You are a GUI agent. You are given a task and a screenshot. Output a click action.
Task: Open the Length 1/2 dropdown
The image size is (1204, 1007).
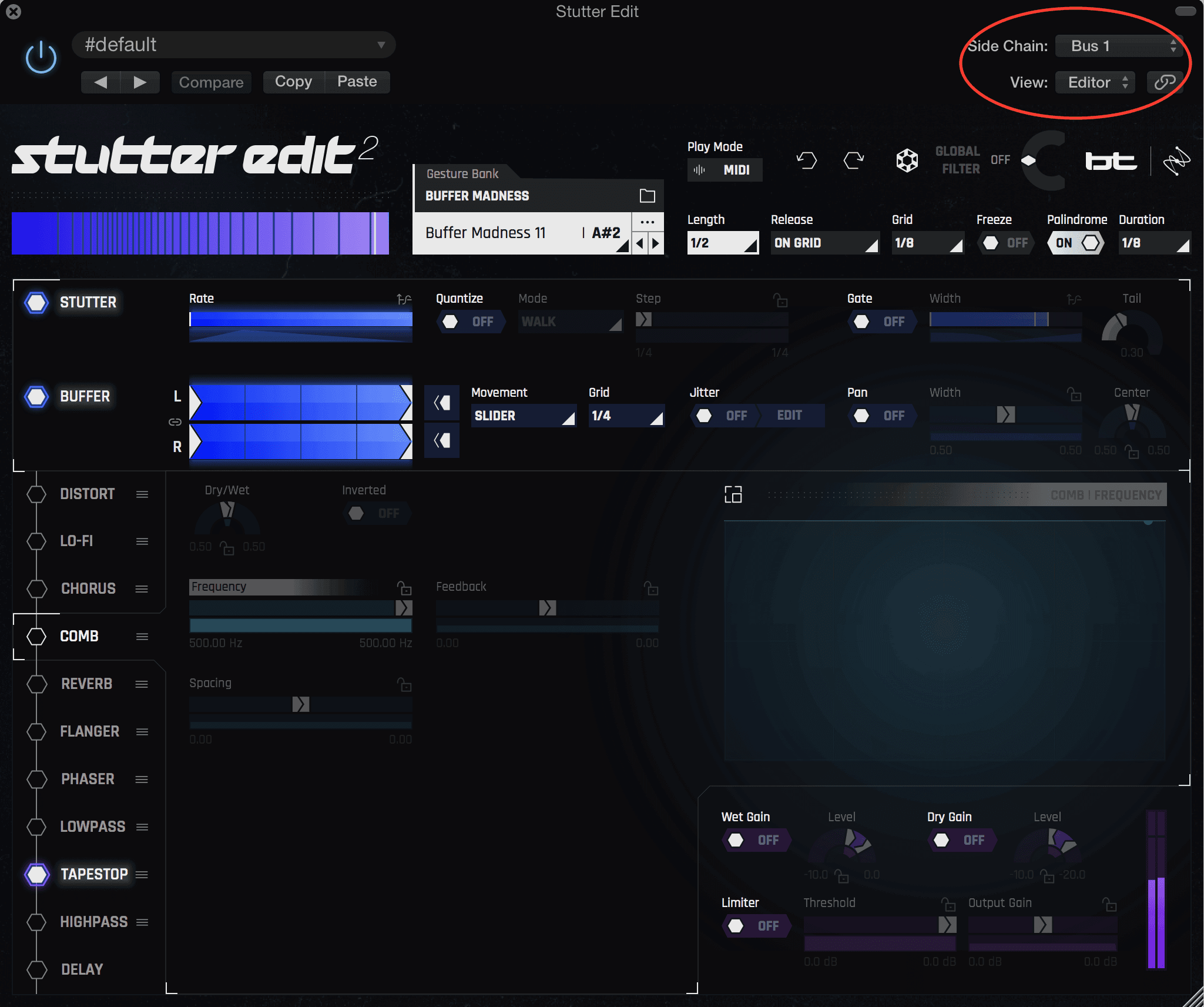tap(723, 243)
